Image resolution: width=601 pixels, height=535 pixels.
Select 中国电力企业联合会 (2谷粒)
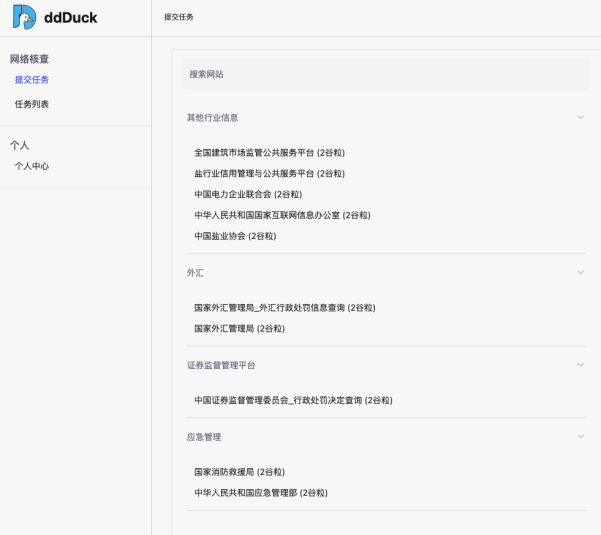click(x=248, y=194)
